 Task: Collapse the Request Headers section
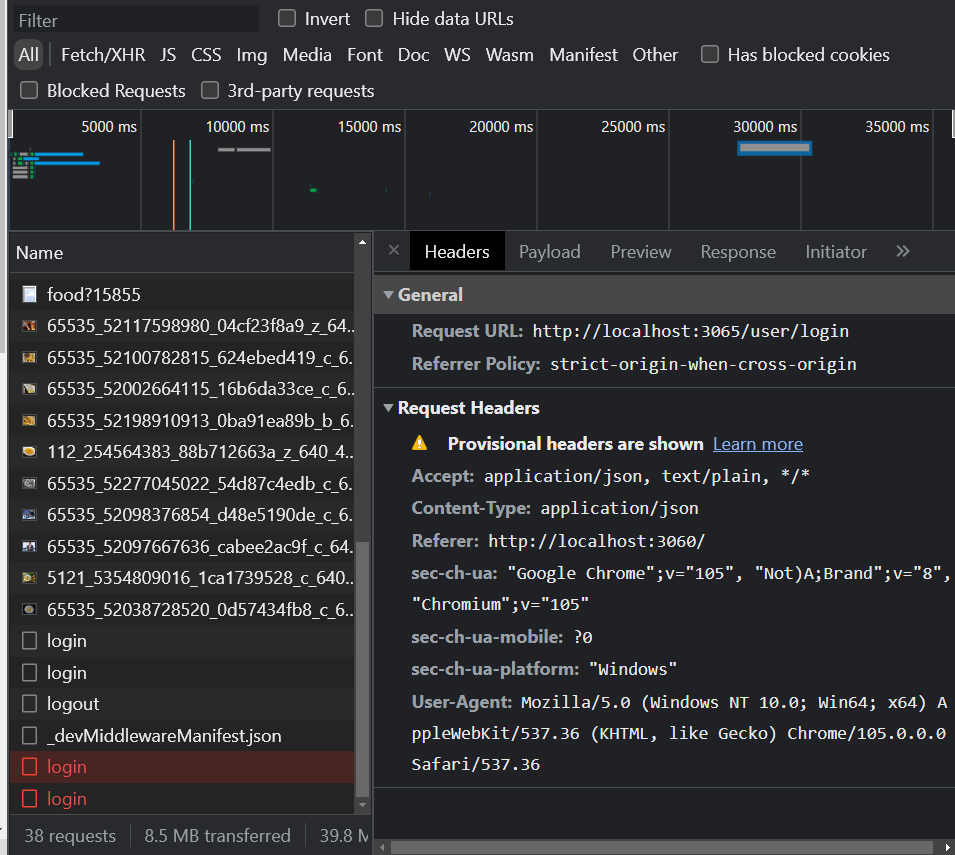388,408
